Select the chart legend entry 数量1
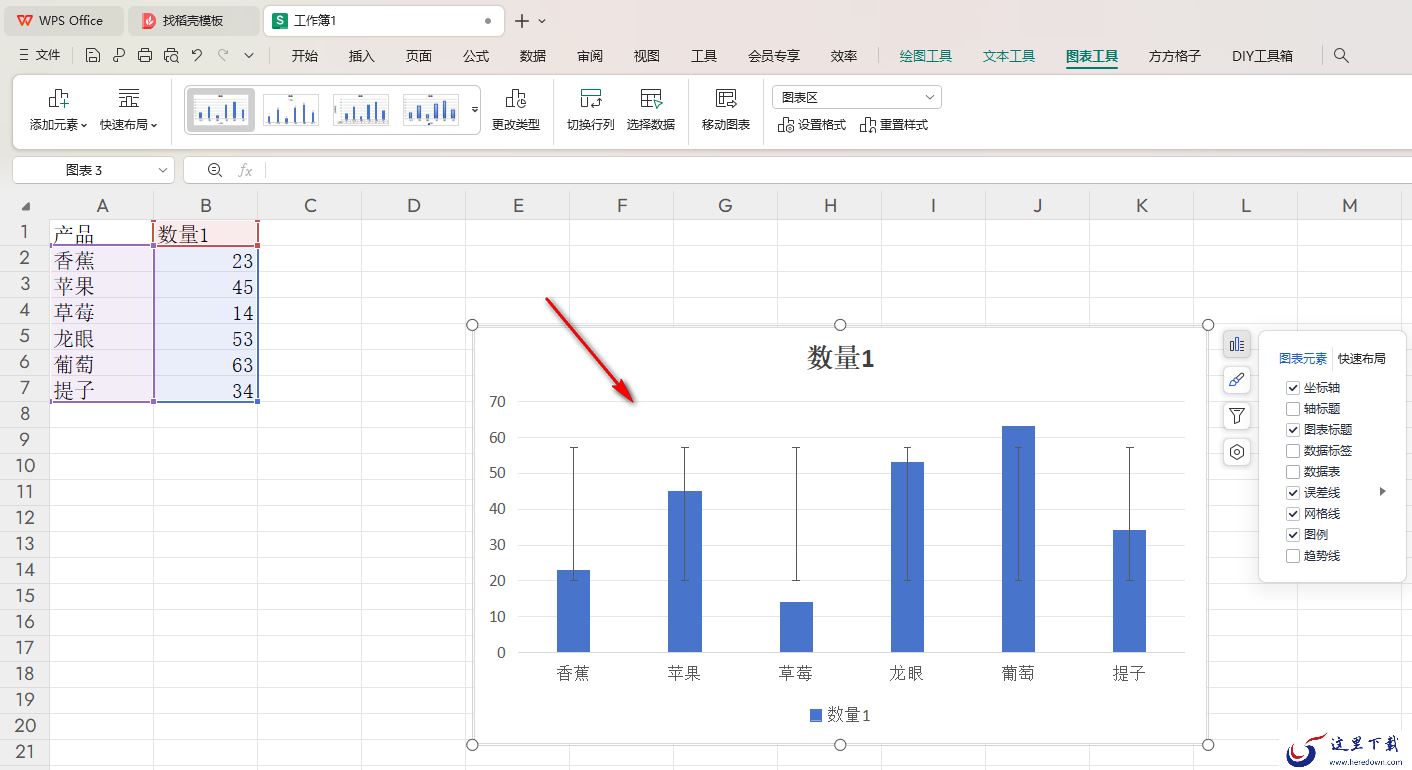 (x=840, y=715)
